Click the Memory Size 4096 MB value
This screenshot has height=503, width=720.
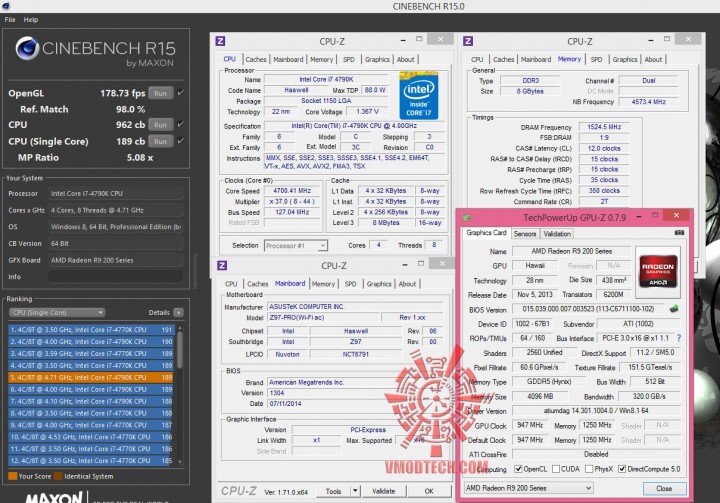point(540,396)
